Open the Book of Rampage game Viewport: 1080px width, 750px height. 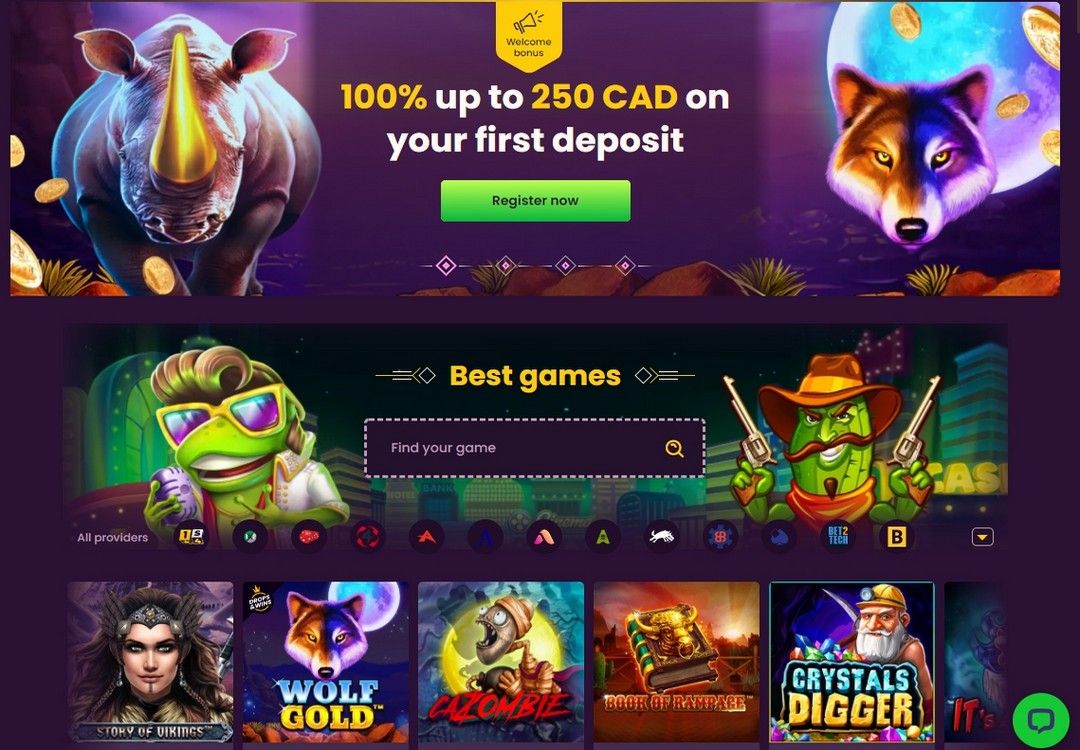tap(676, 662)
